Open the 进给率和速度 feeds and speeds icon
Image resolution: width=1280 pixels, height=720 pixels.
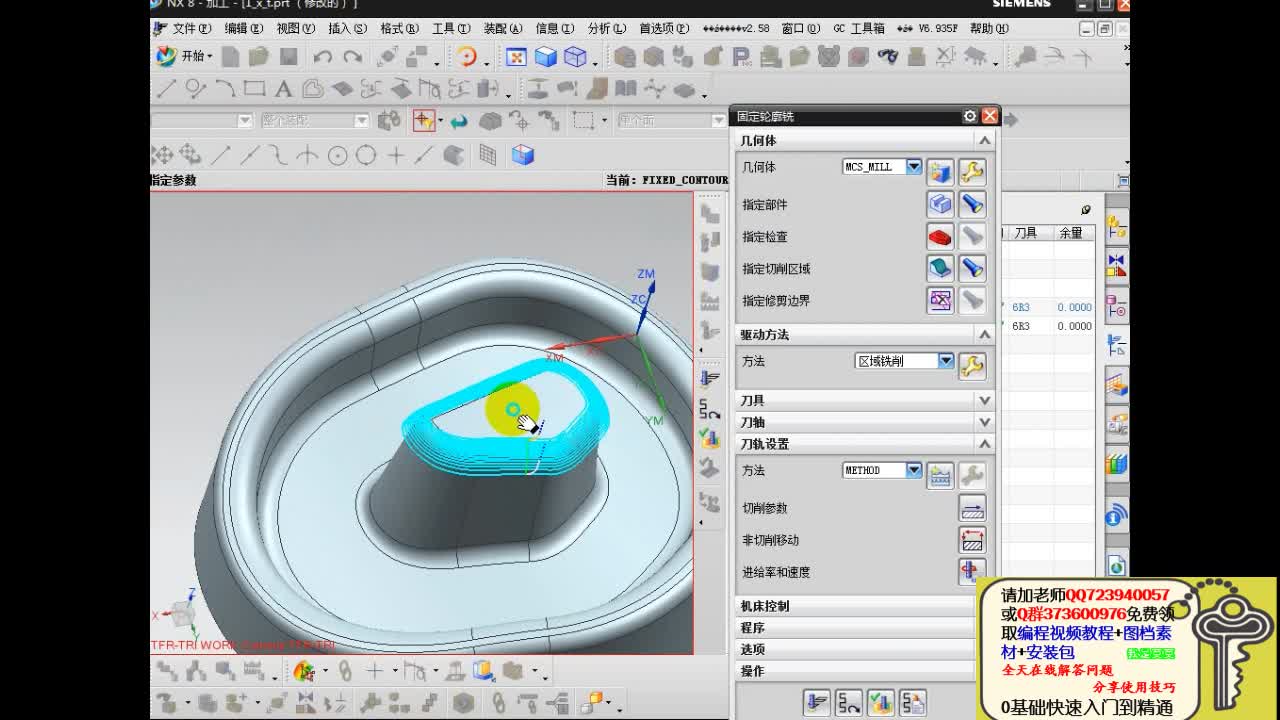click(x=971, y=572)
